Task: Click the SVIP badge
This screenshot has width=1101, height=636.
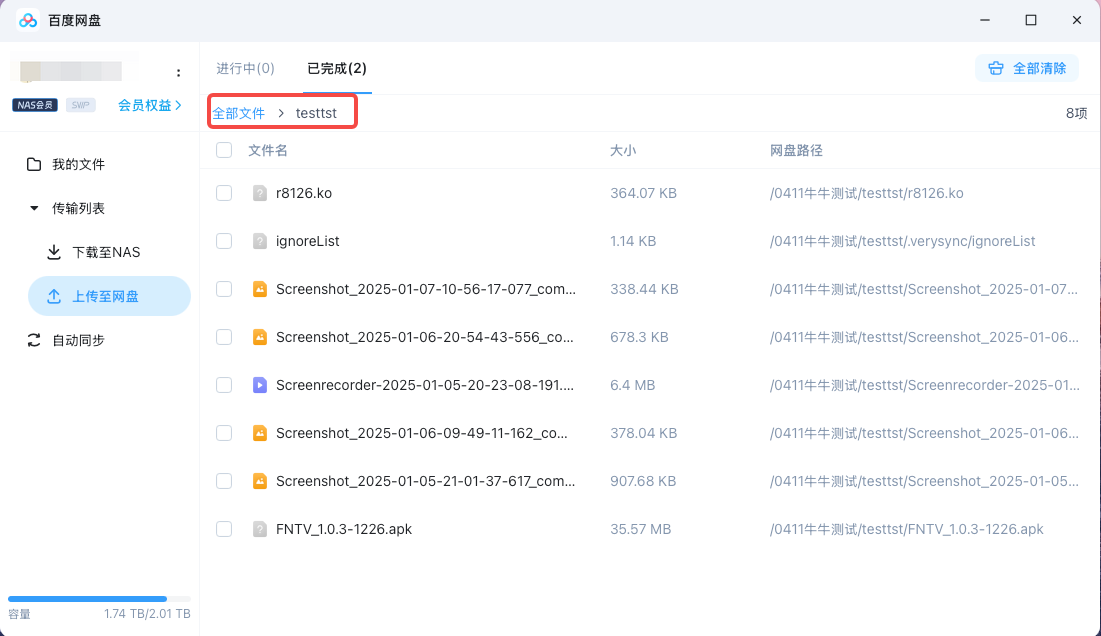Action: point(81,105)
